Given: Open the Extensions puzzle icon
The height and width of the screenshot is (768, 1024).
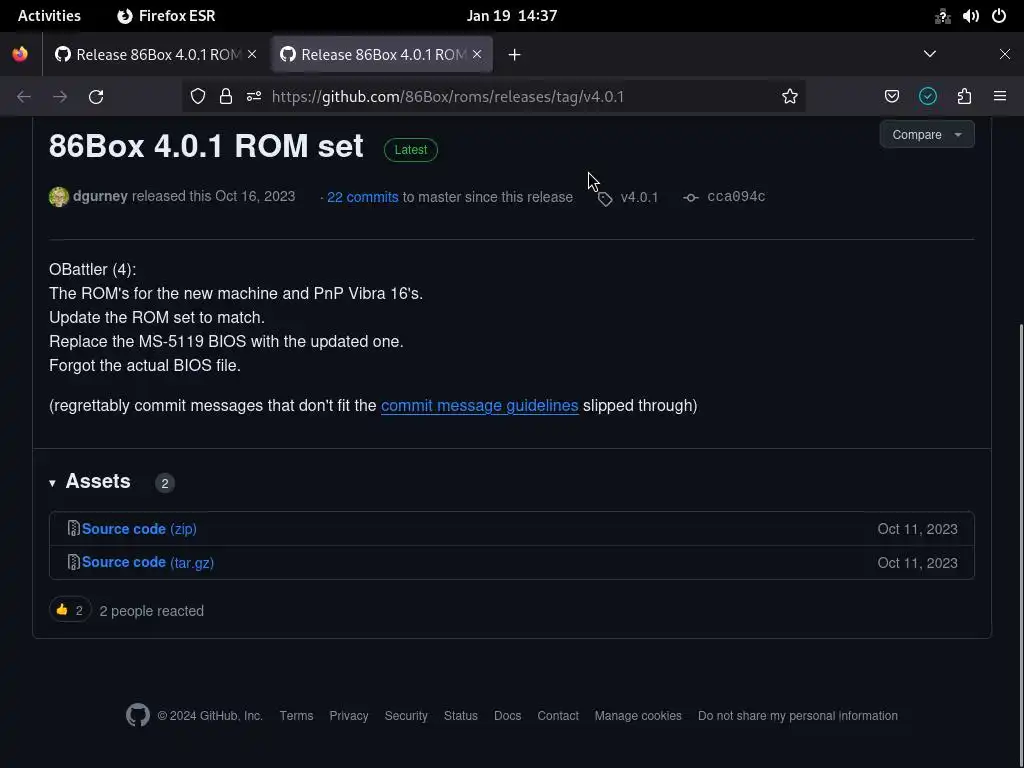Looking at the screenshot, I should pos(965,97).
